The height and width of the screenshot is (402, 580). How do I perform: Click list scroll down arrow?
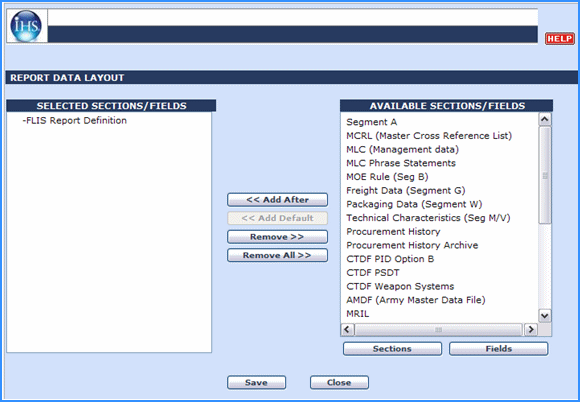(x=544, y=316)
